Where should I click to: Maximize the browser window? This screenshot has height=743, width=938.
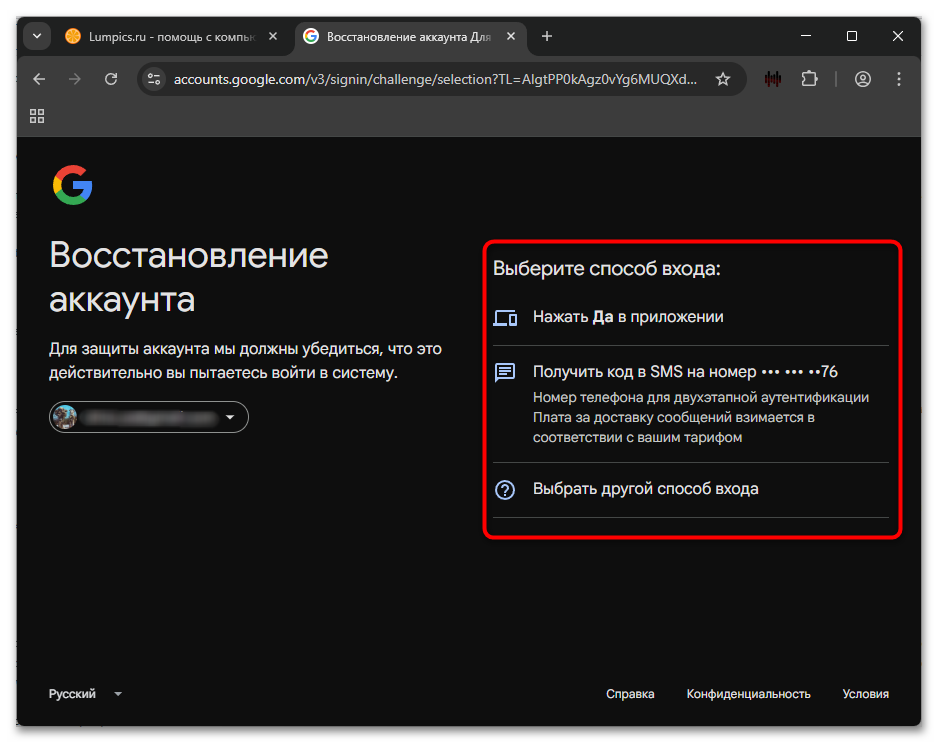(x=852, y=36)
